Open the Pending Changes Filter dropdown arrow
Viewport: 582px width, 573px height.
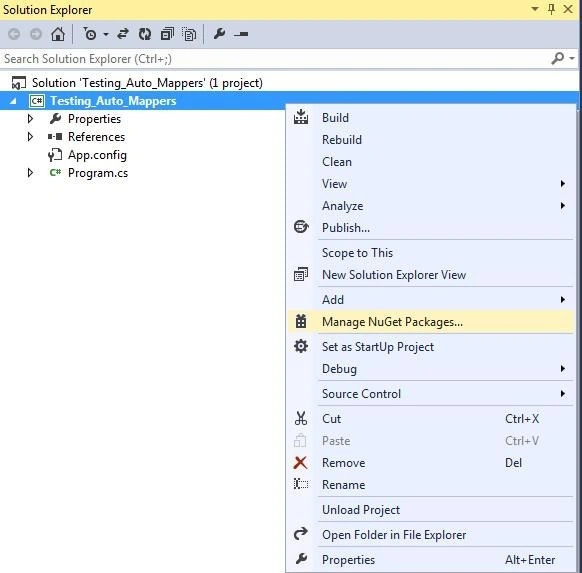point(106,35)
